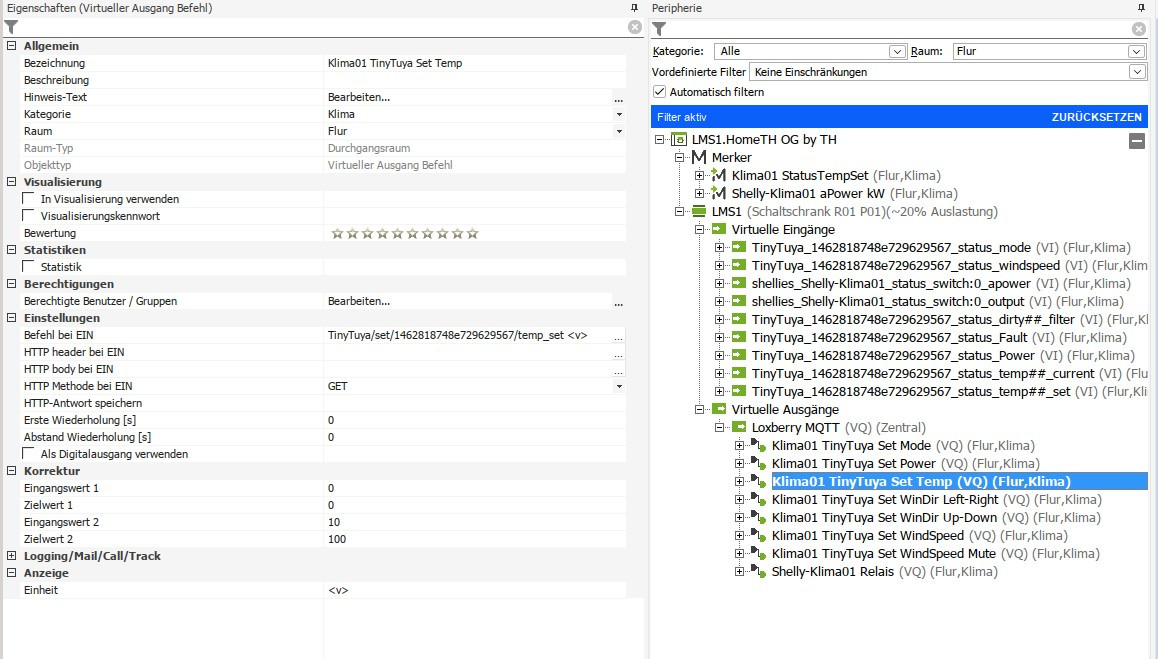1158x659 pixels.
Task: Click the collapse-all minus icon beside LMS1.HomeTH
Action: [1136, 141]
